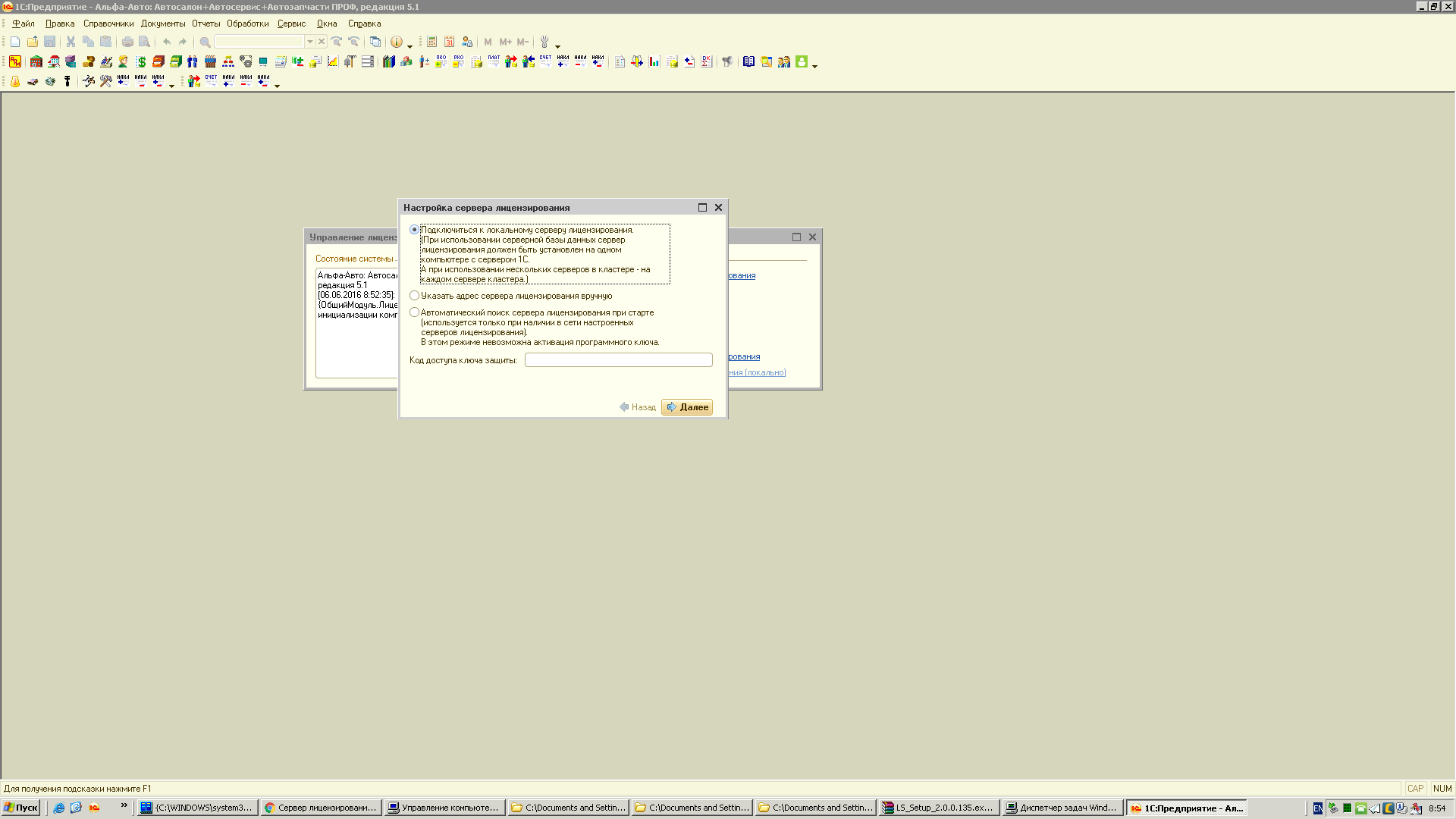Viewport: 1456px width, 819px height.
Task: Click the Назад button
Action: point(638,407)
